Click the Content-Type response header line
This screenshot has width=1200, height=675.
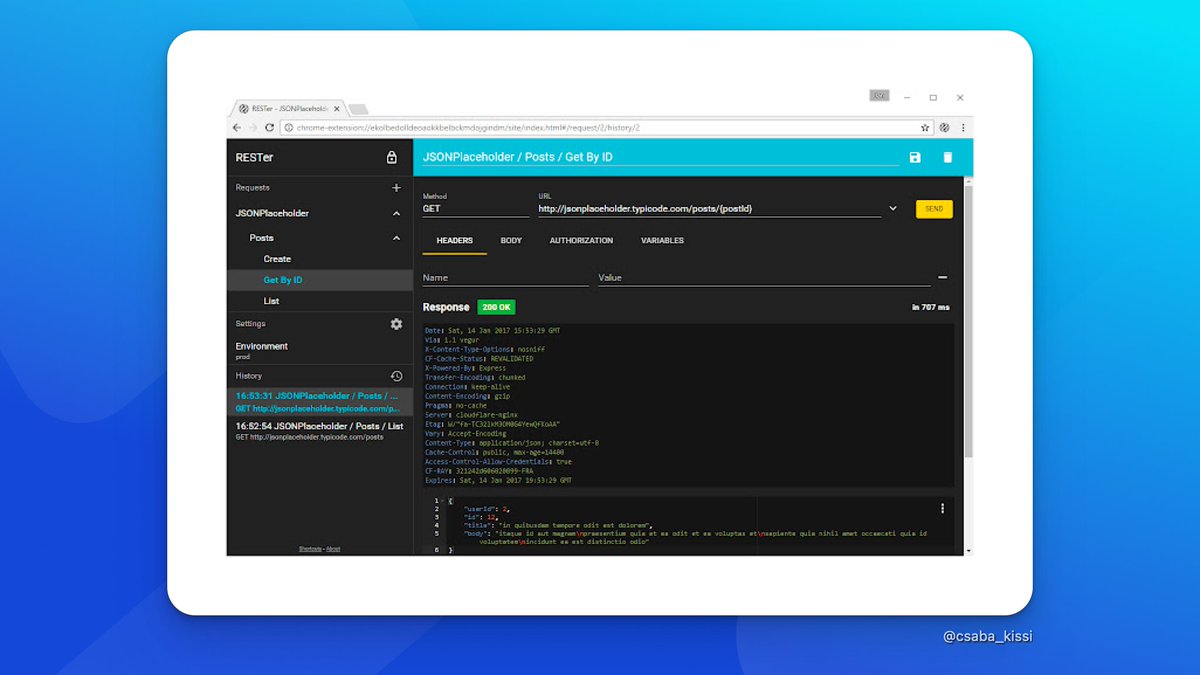512,443
